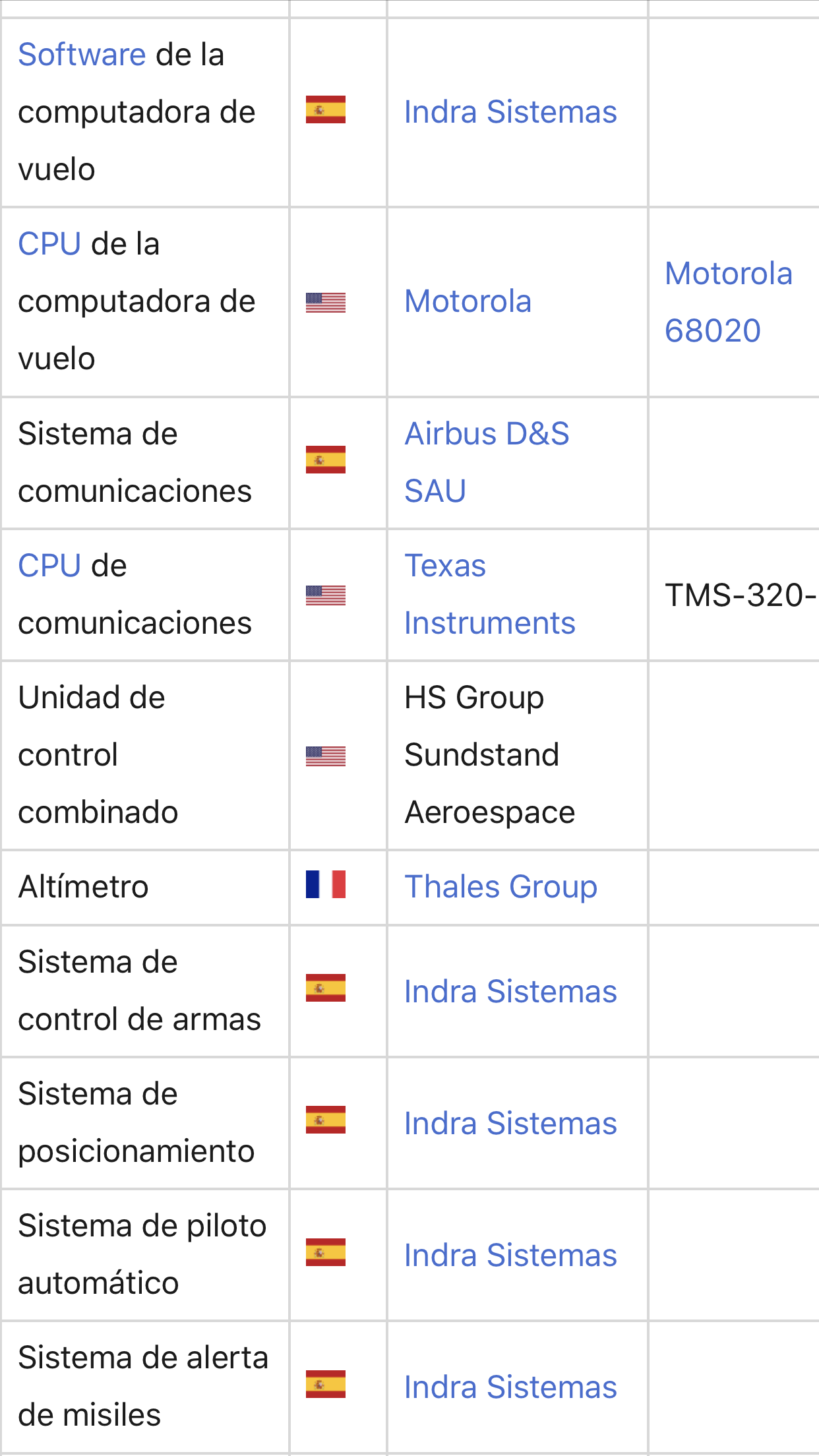Click US flag next to Motorola
Viewport: 819px width, 1456px height.
[x=326, y=302]
